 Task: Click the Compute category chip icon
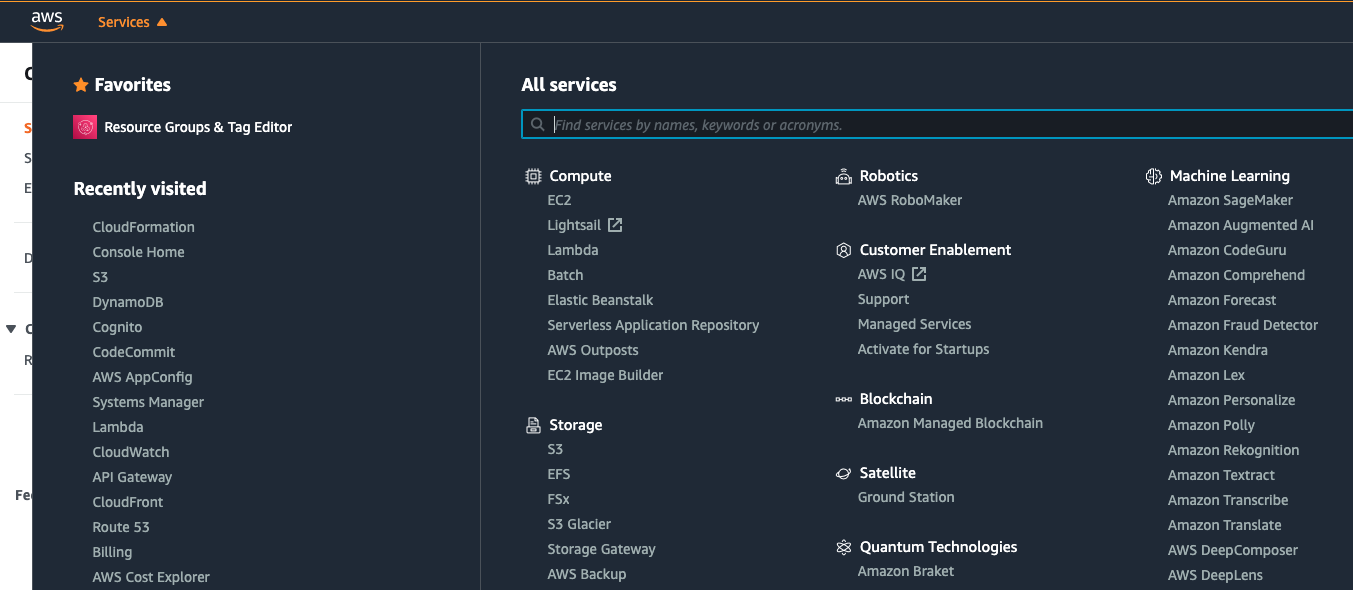533,176
